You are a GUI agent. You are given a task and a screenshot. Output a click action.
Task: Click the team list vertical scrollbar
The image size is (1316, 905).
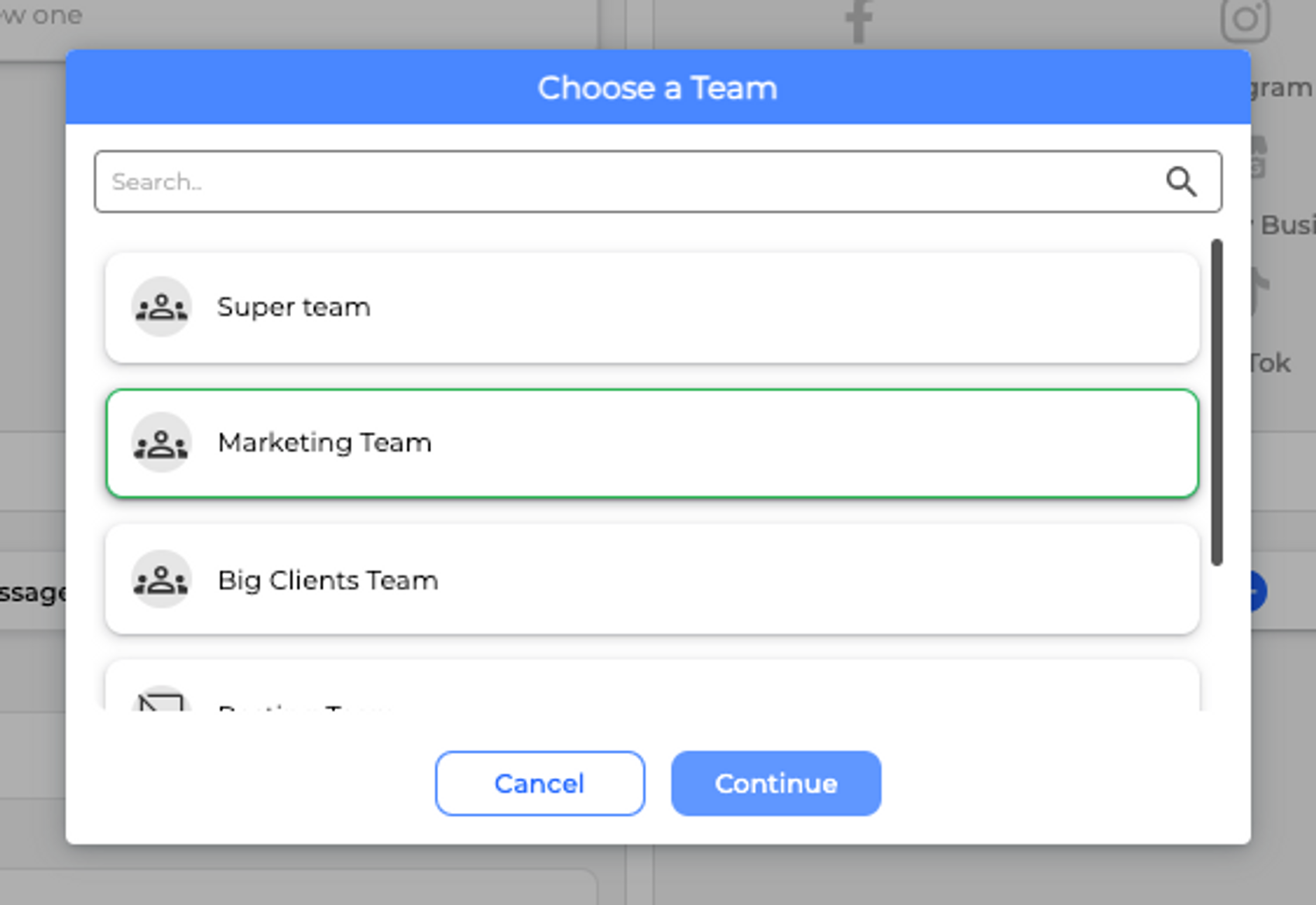click(x=1217, y=403)
